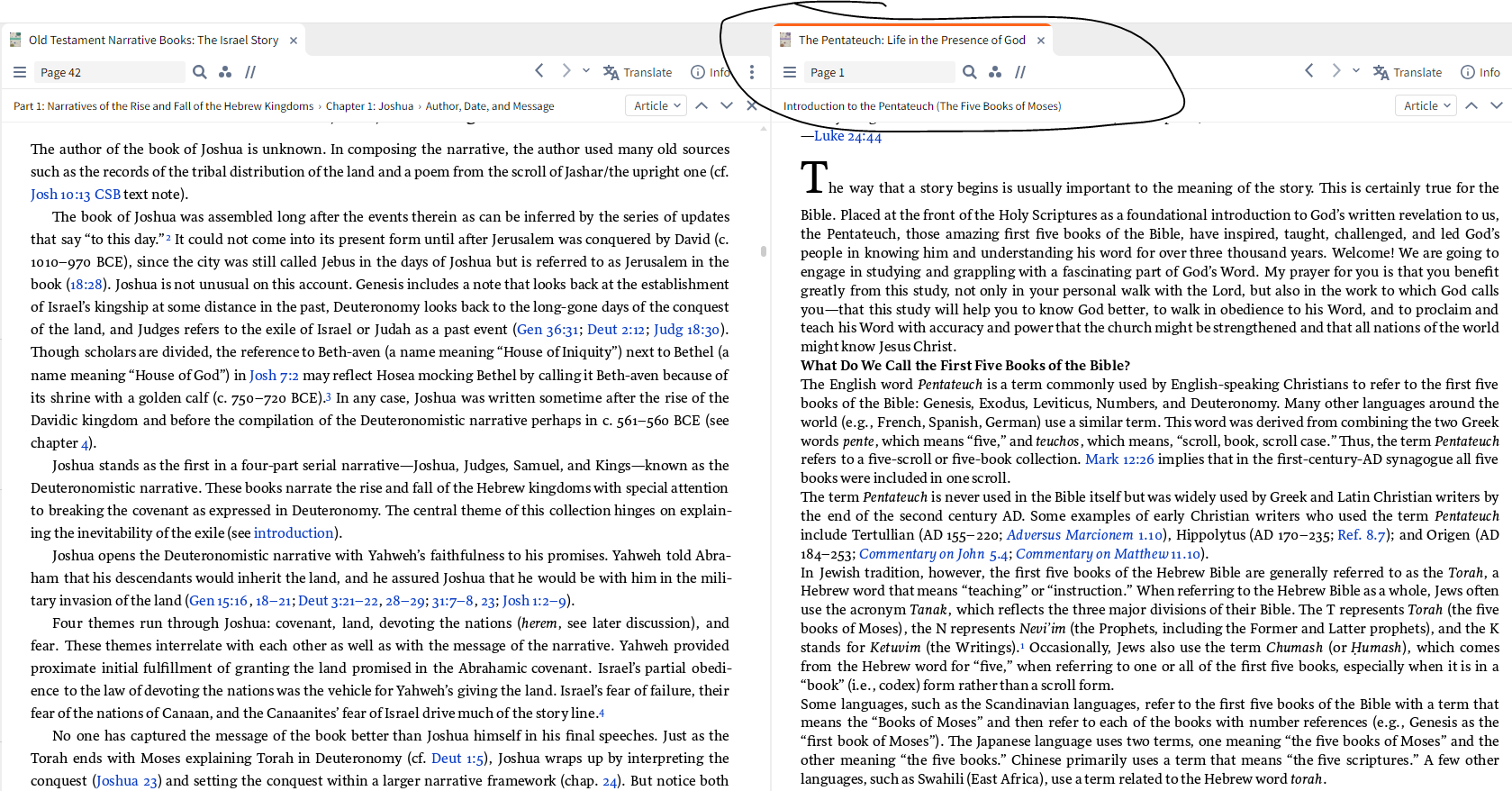Click the parallel resources icon in the Page 42 toolbar
The height and width of the screenshot is (791, 1512).
click(250, 72)
